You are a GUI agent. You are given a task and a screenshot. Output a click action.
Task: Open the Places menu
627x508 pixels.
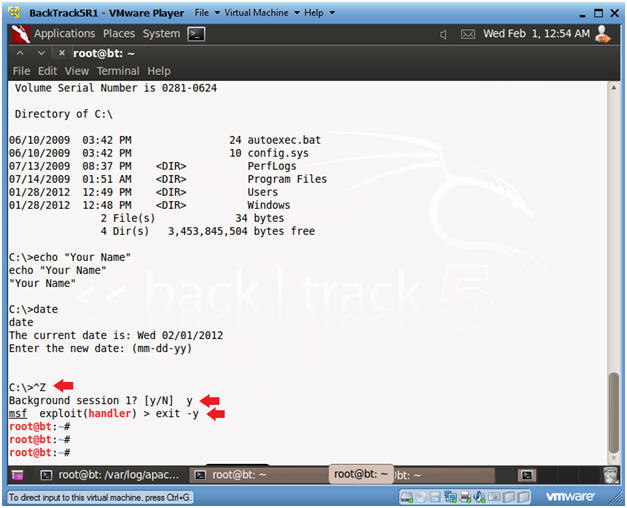click(119, 34)
